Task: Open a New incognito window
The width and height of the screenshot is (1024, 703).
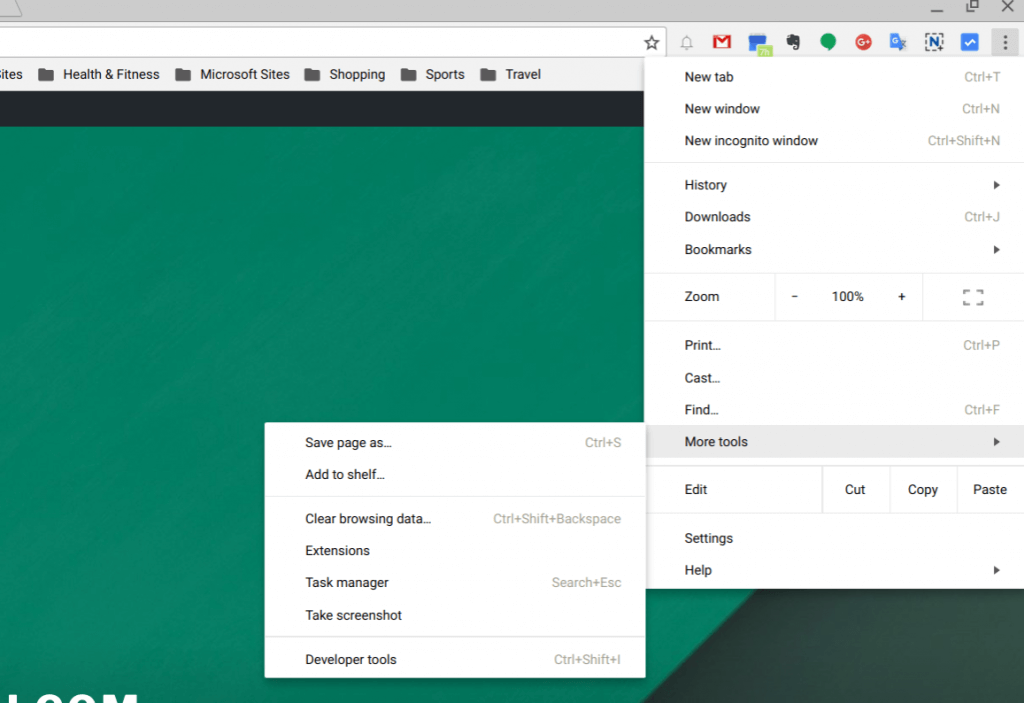Action: click(835, 141)
